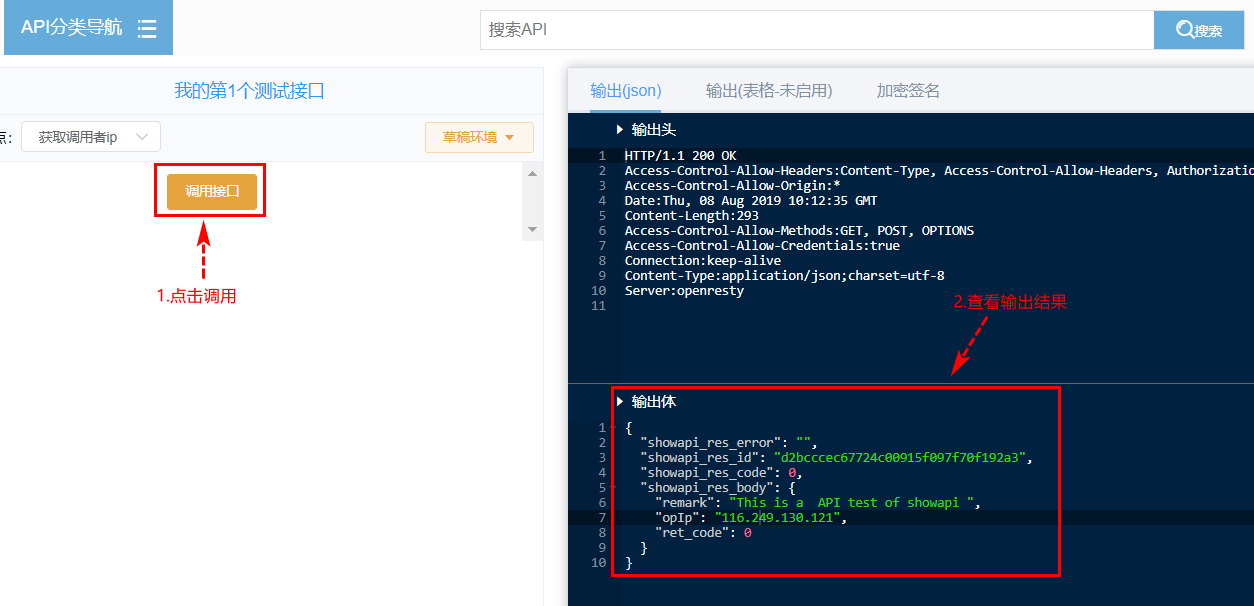1254x606 pixels.
Task: Click the 调用接口 button
Action: tap(212, 191)
